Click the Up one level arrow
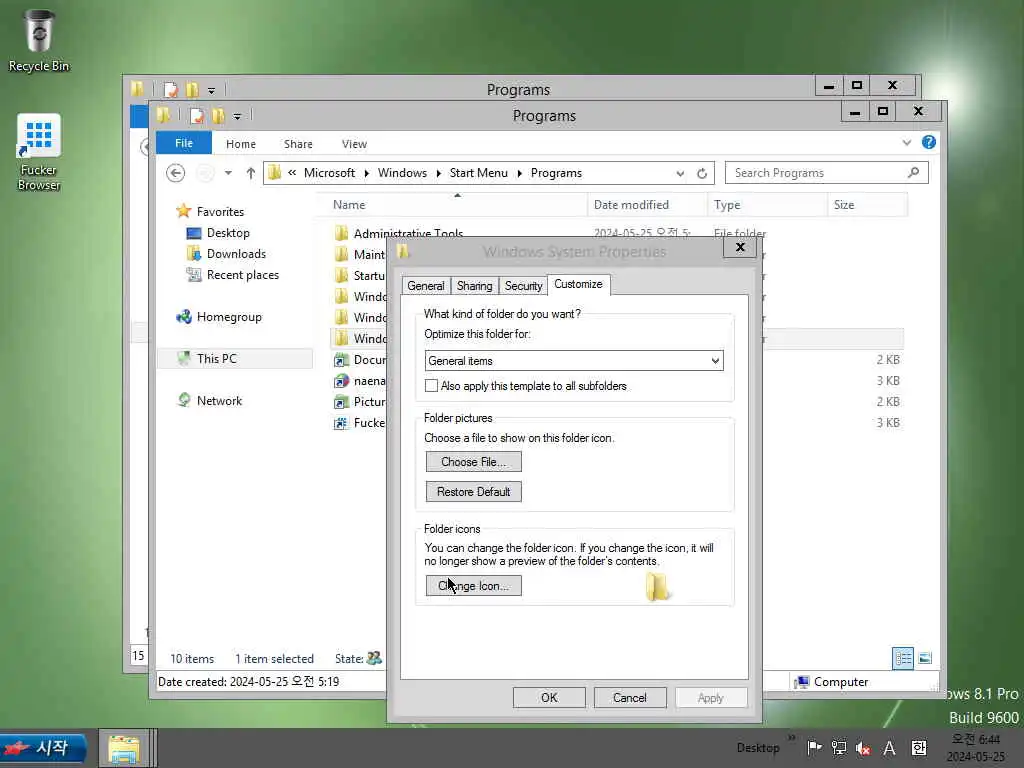 pos(251,173)
